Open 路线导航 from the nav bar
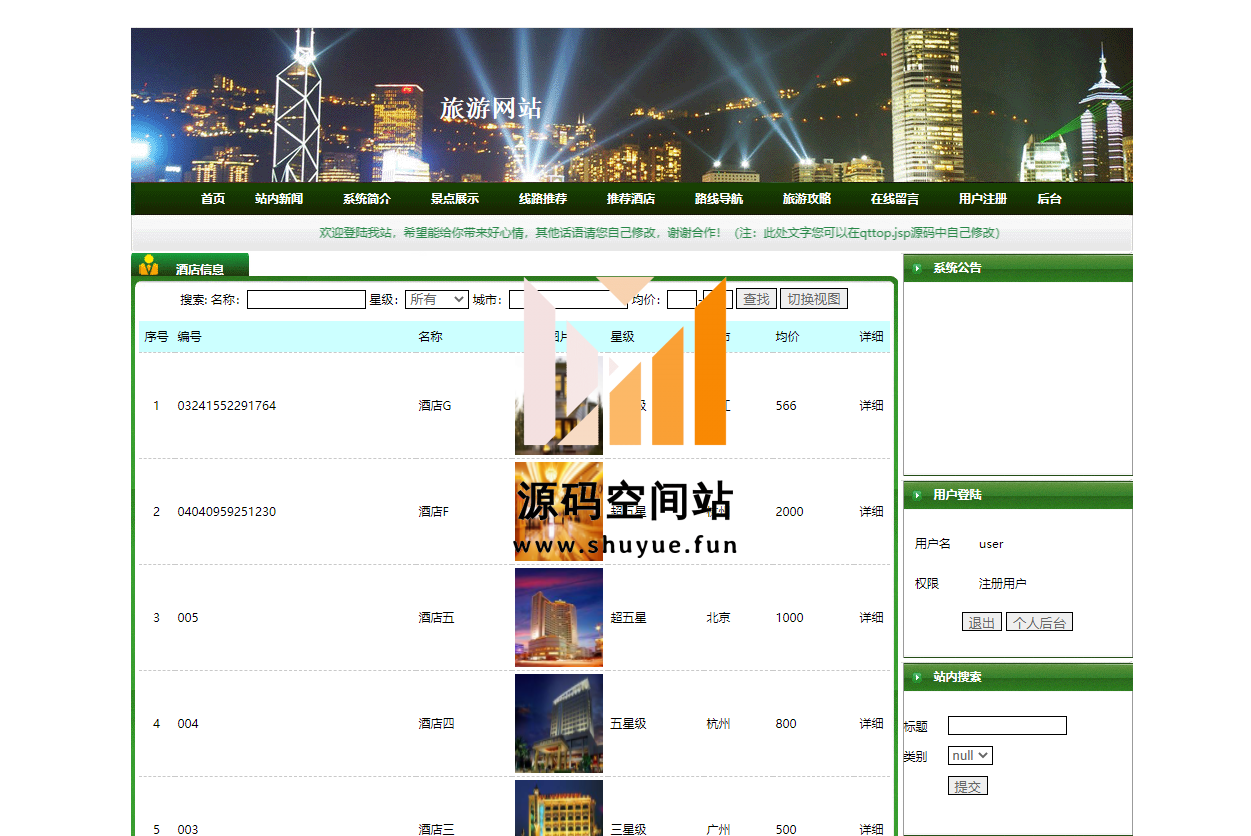This screenshot has width=1251, height=836. (719, 199)
